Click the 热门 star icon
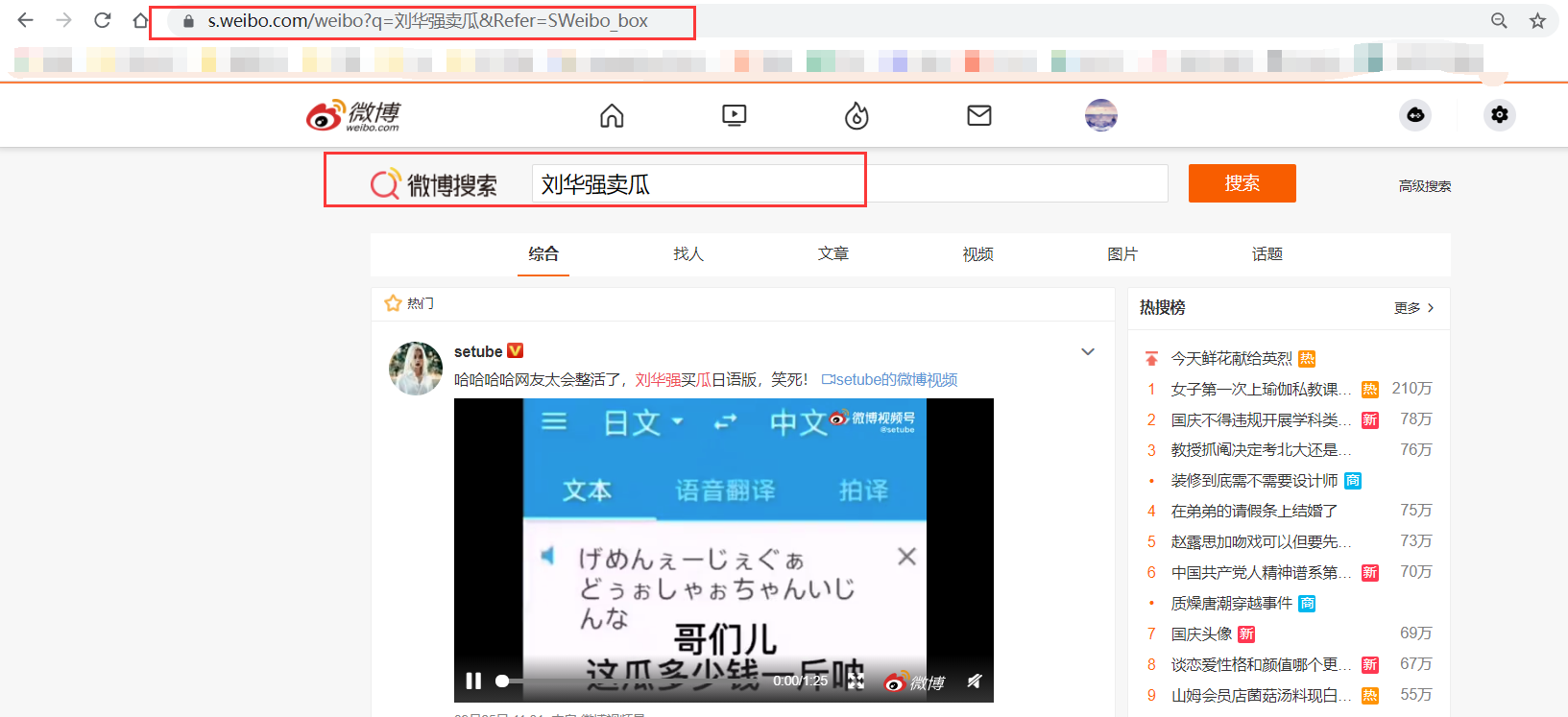 [x=393, y=303]
